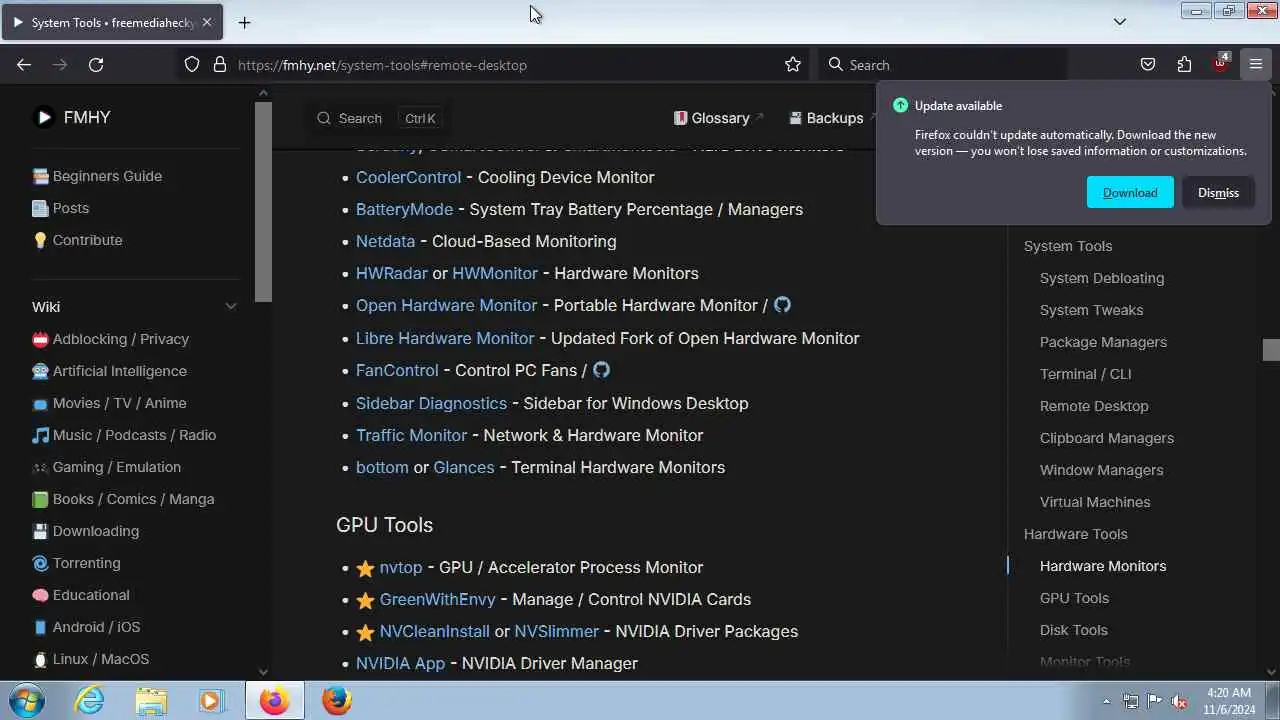Open the NVIDIA App link
The width and height of the screenshot is (1280, 720).
(400, 663)
